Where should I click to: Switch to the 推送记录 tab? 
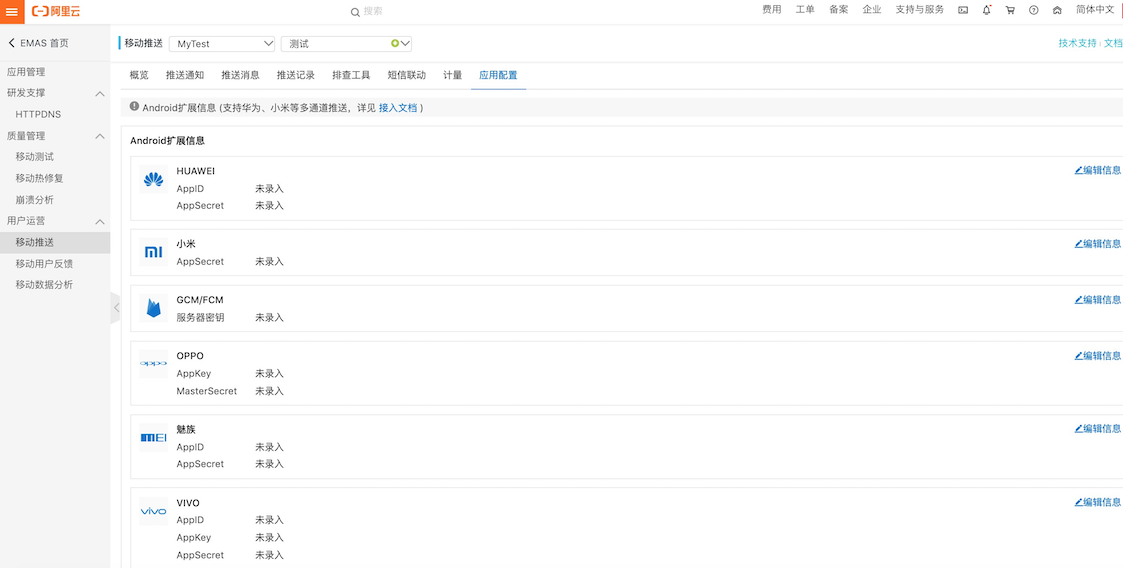296,75
